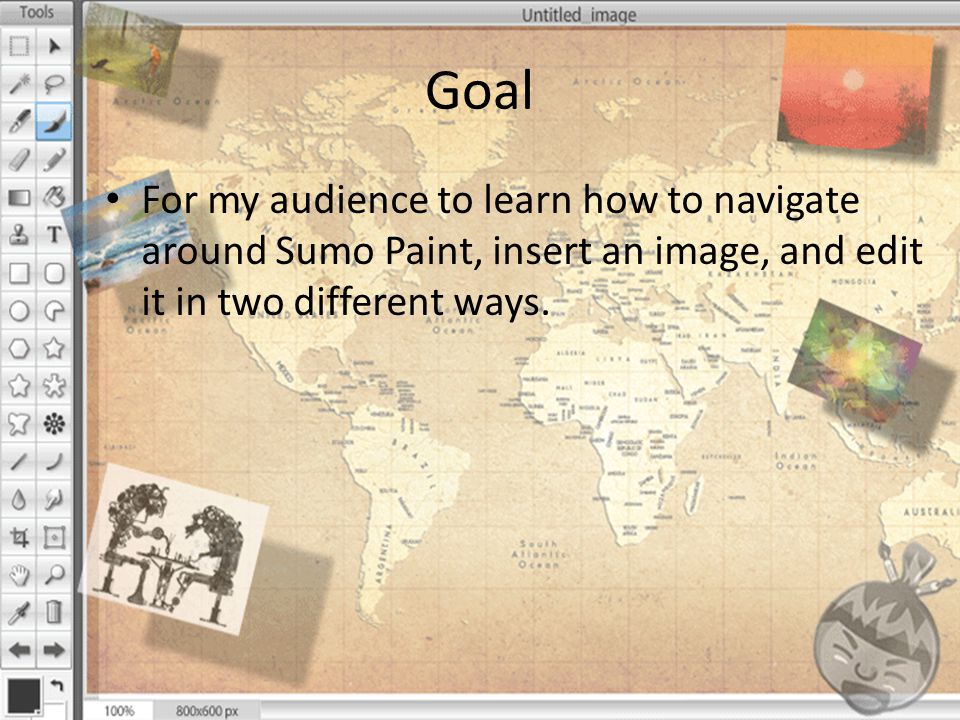The image size is (960, 720).
Task: Select the Pie shape tool
Action: click(x=54, y=310)
